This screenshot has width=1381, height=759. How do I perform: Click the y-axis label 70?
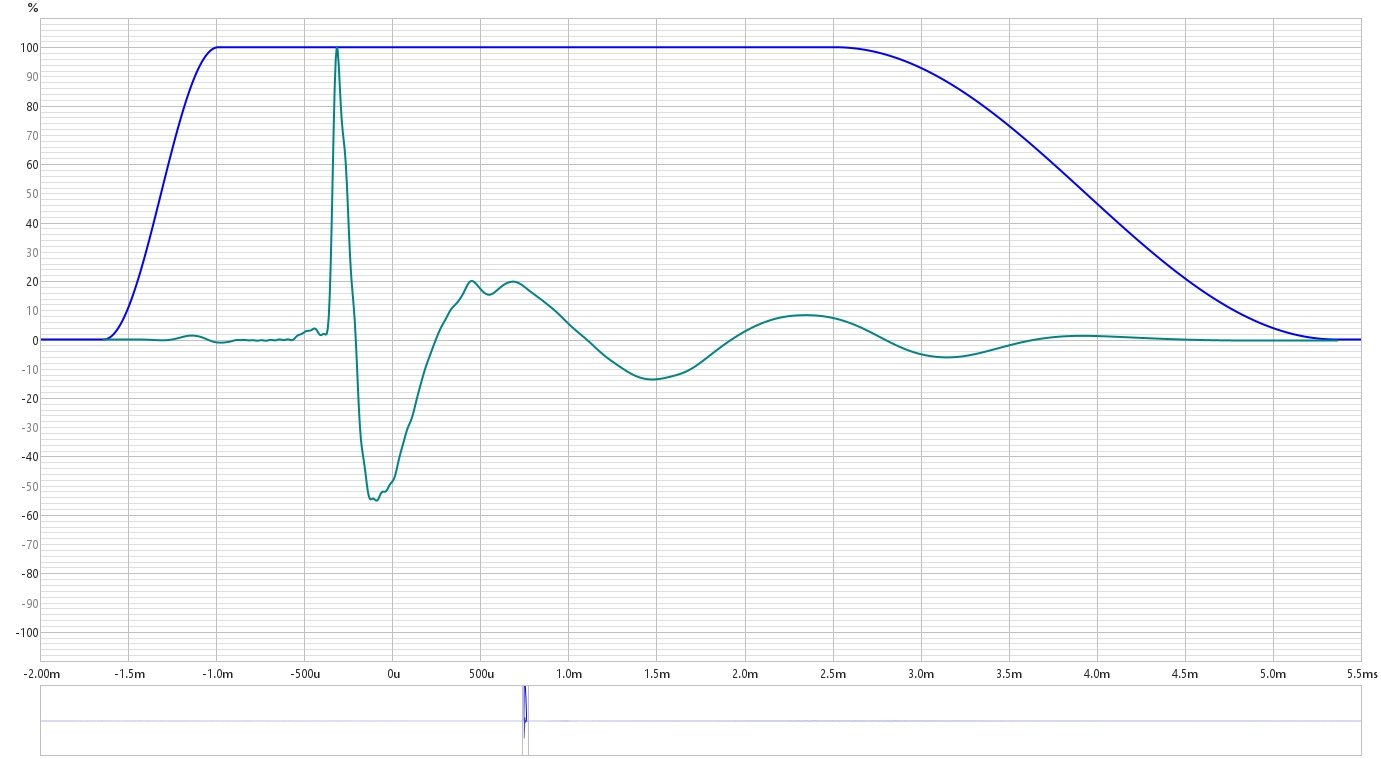tap(31, 135)
